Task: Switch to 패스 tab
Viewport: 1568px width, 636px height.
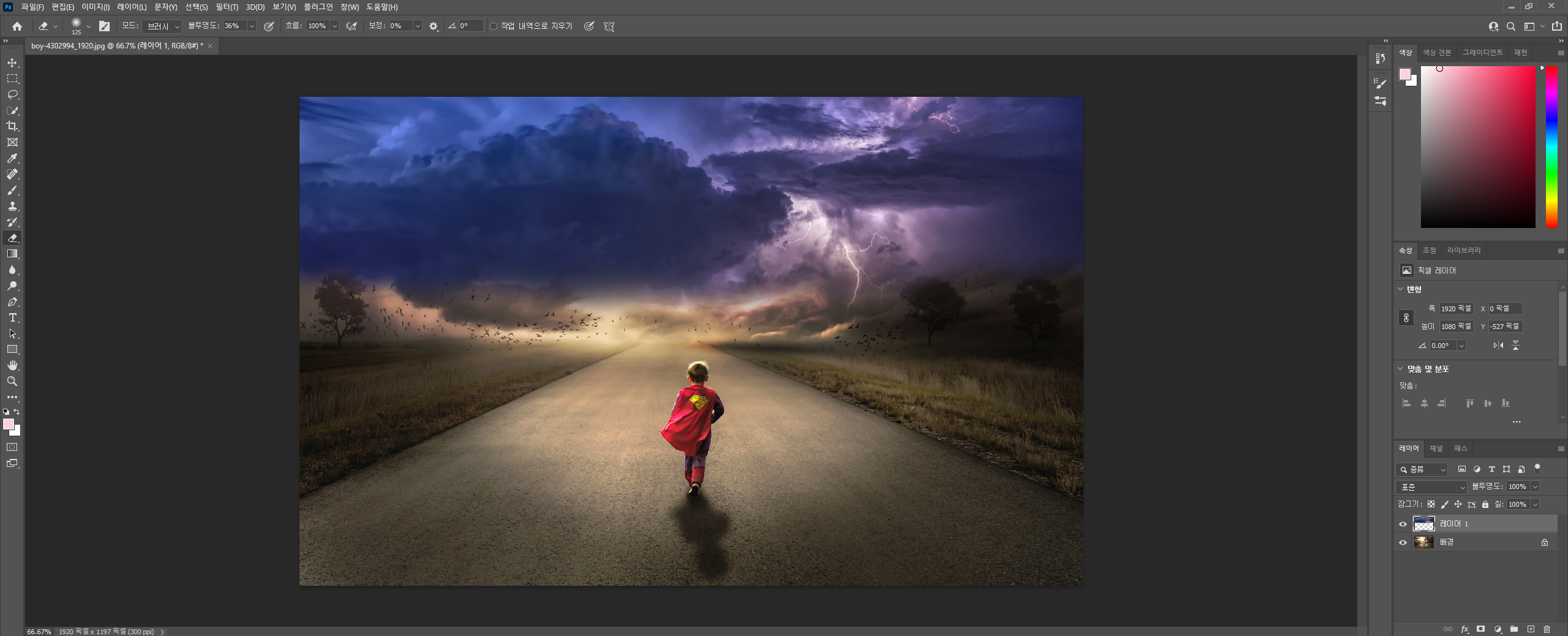Action: click(1460, 449)
